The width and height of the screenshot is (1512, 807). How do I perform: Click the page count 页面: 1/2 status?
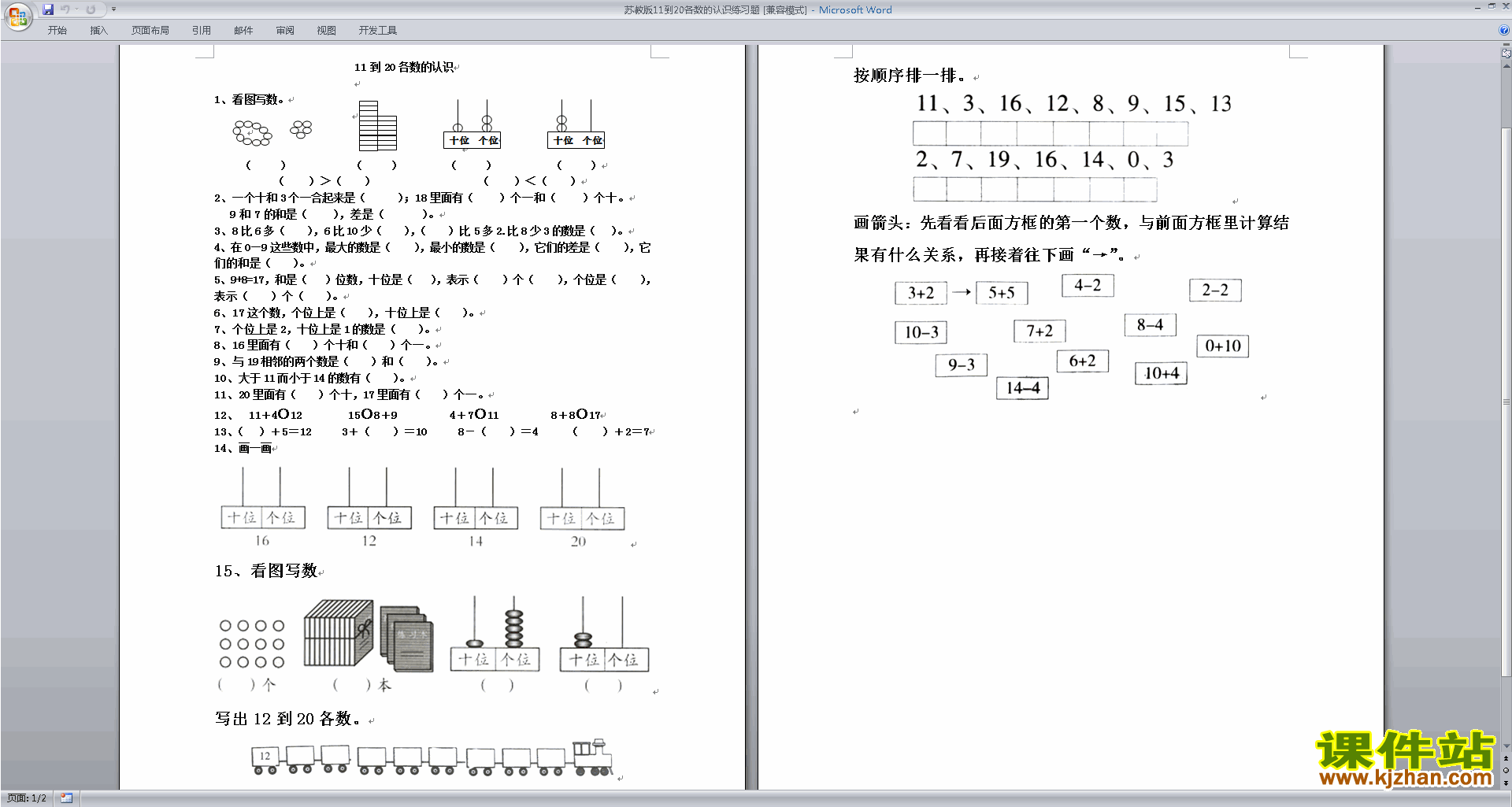27,798
